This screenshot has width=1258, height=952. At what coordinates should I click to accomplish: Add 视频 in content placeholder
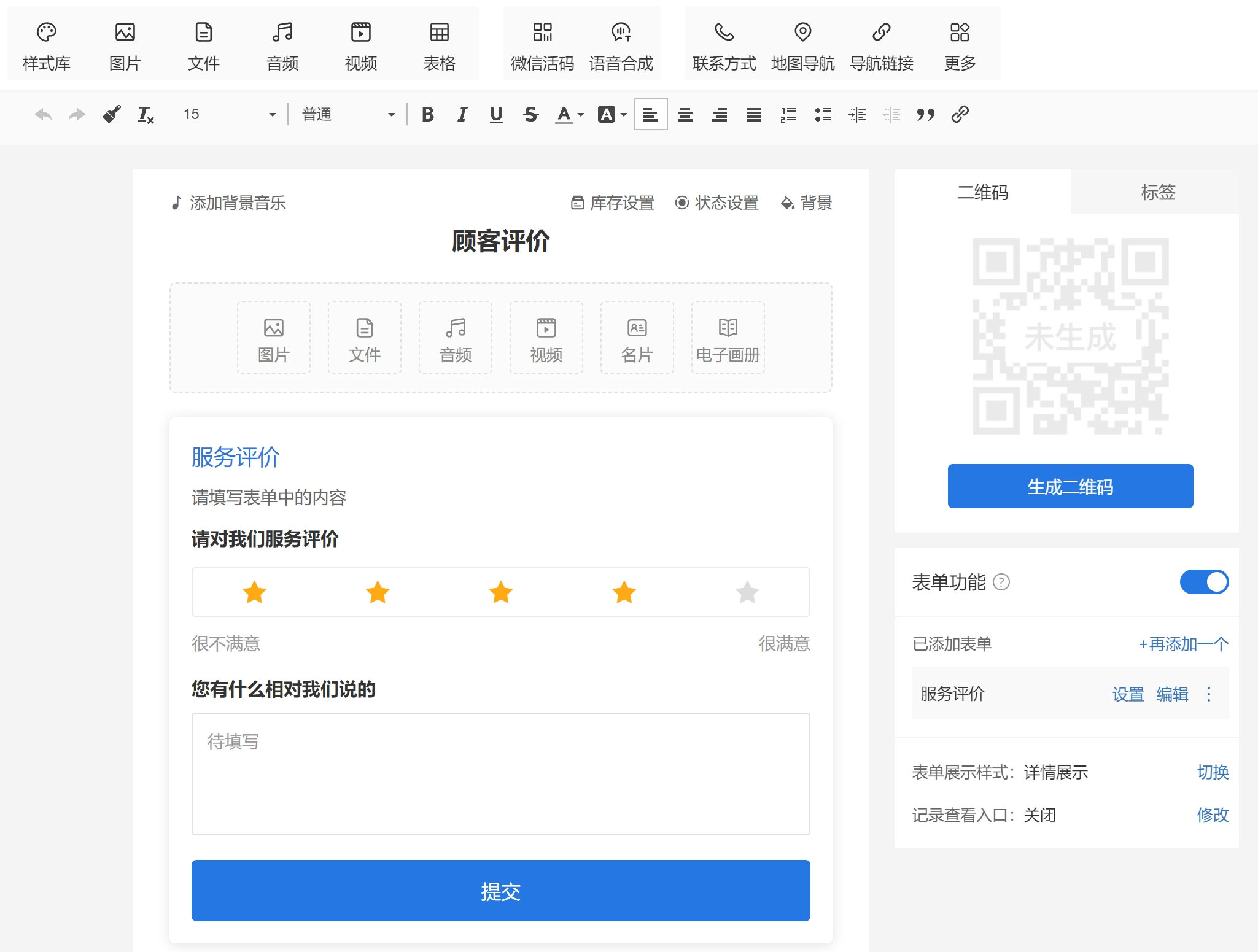(x=546, y=338)
